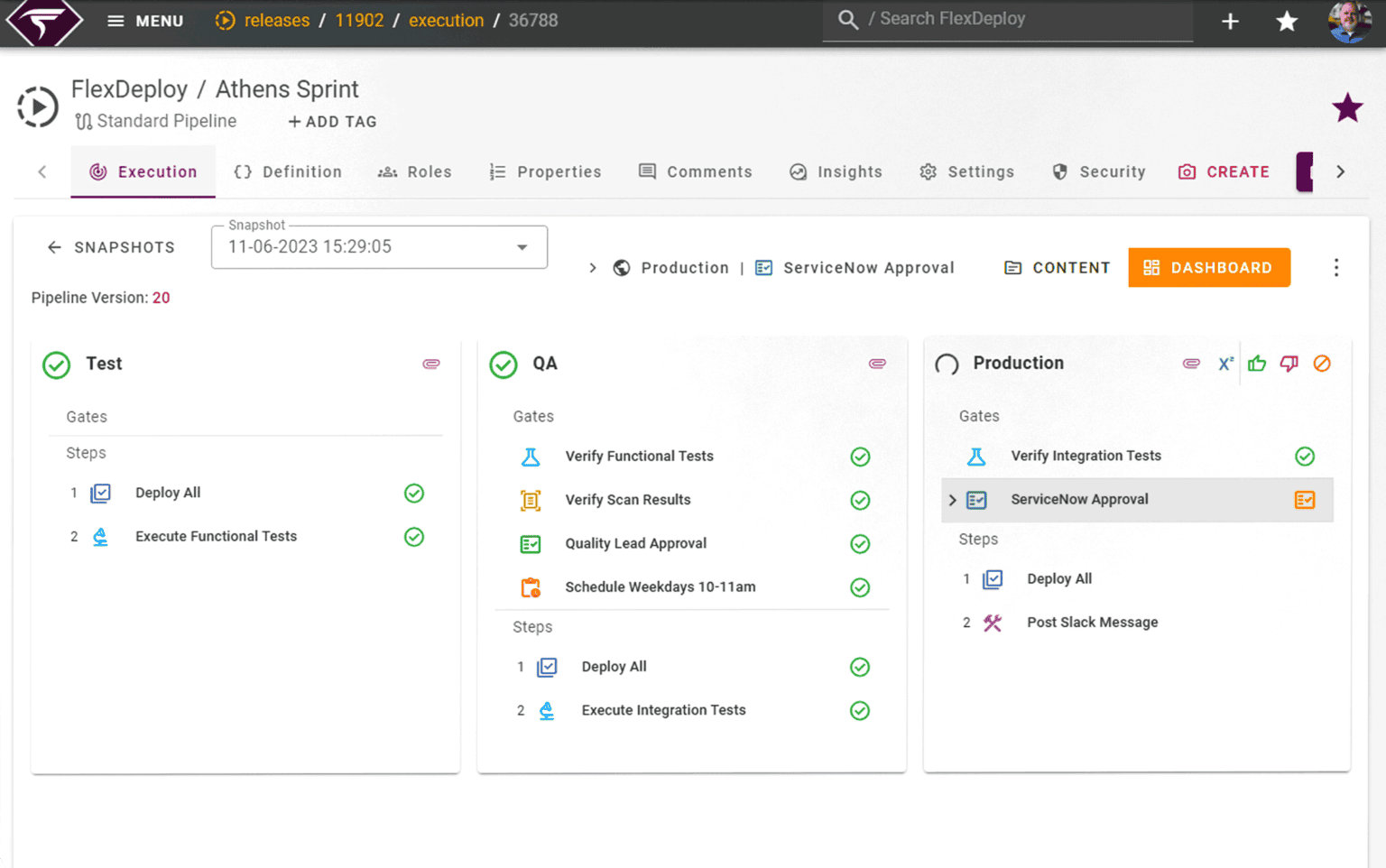1386x868 pixels.
Task: Click the CREATE snapshot button
Action: pyautogui.click(x=1224, y=171)
